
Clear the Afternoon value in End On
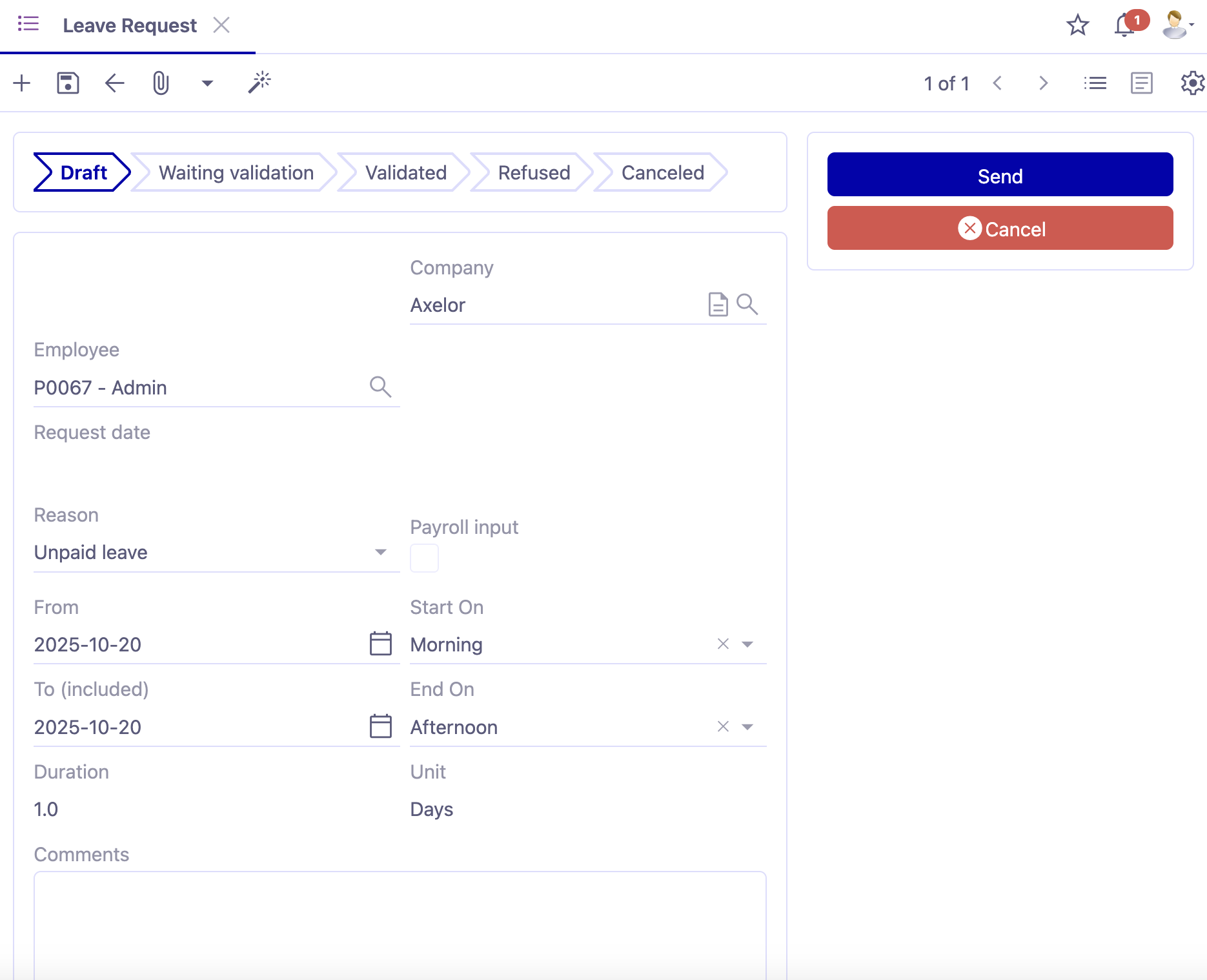point(722,726)
